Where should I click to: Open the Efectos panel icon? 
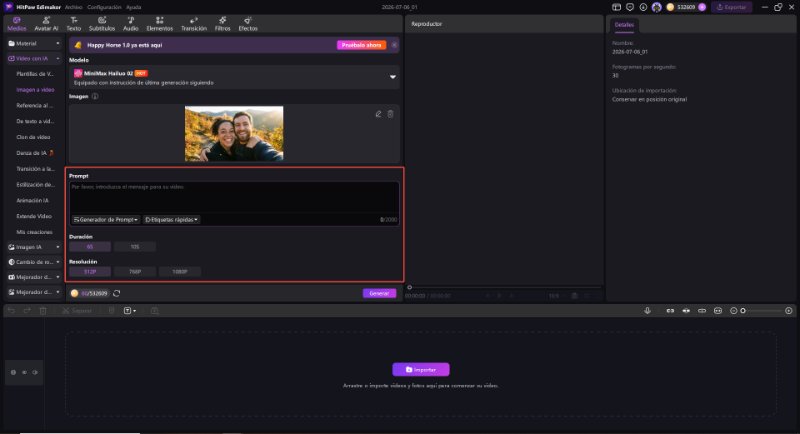248,23
